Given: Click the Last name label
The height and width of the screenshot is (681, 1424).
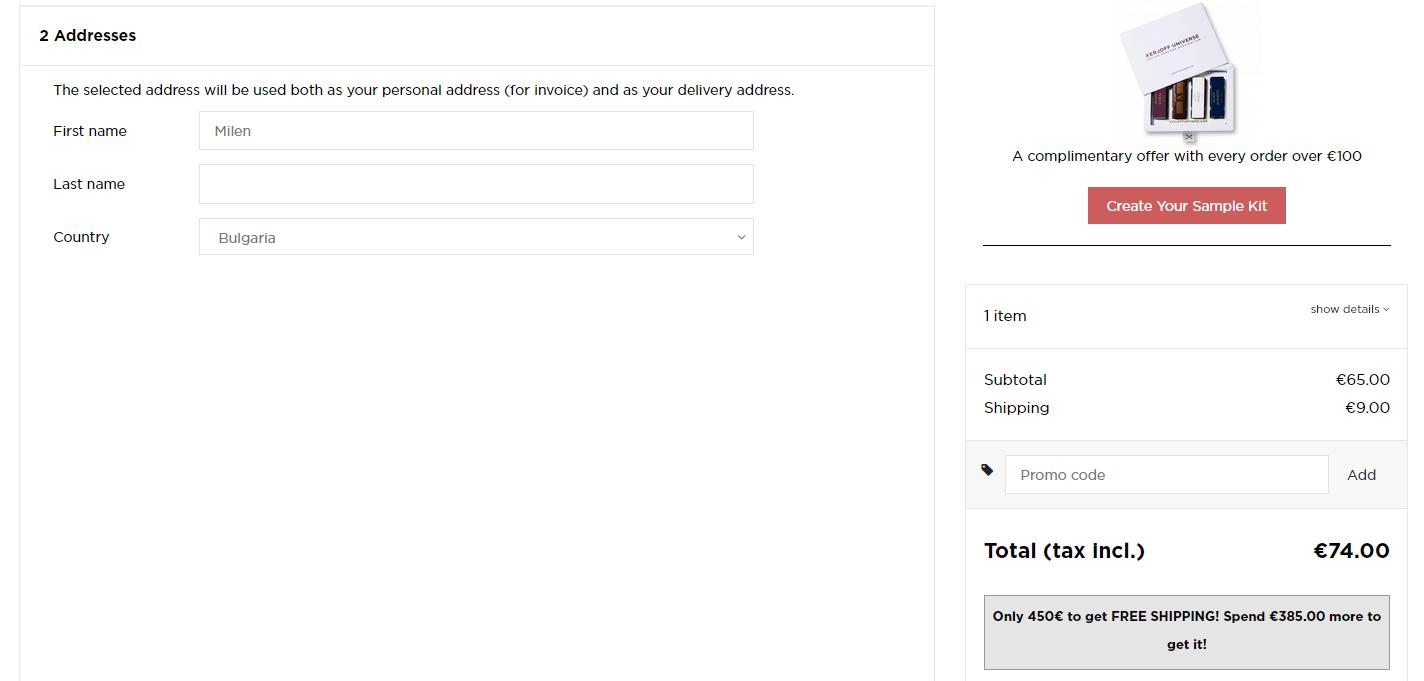Looking at the screenshot, I should (89, 184).
